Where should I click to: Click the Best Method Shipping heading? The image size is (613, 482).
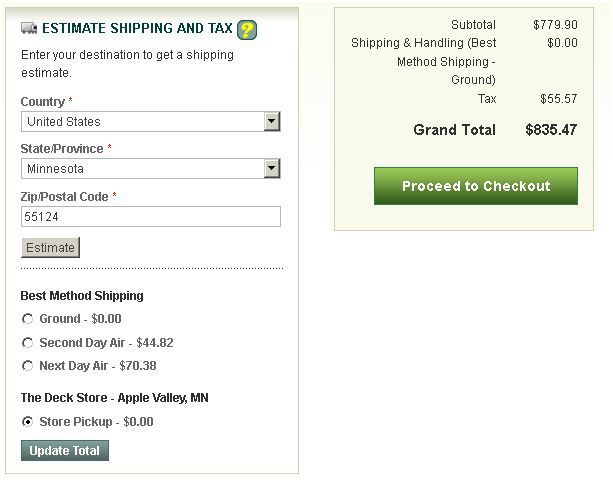click(82, 296)
